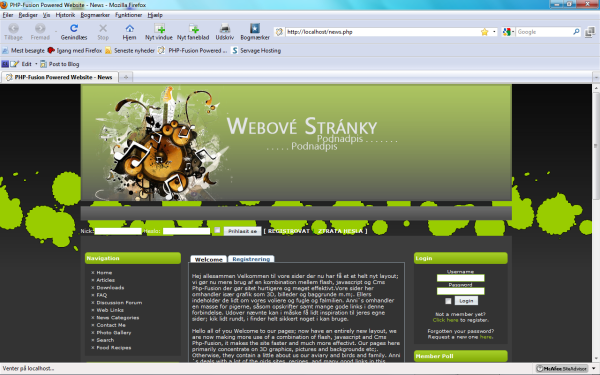Toggle the checkbox beside Prihlasit se button

[217, 230]
